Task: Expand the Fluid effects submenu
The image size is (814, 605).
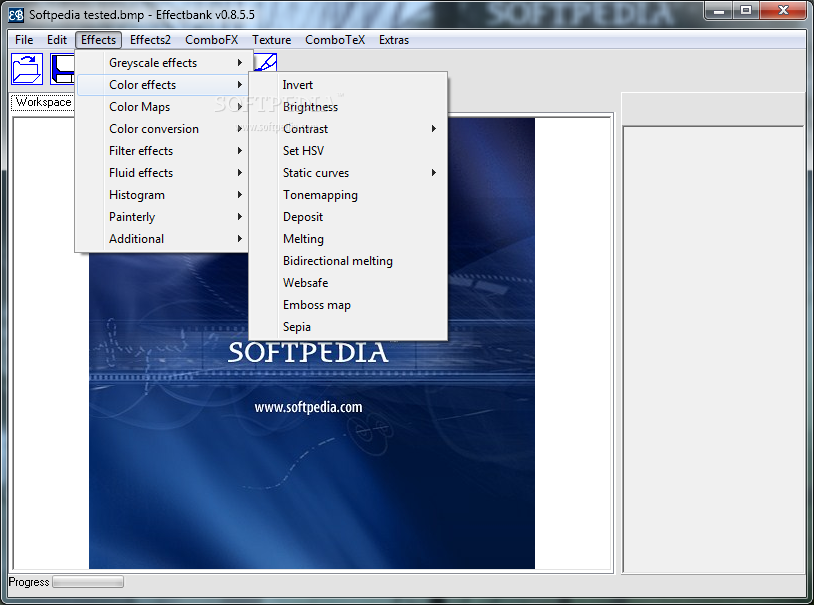Action: point(164,173)
